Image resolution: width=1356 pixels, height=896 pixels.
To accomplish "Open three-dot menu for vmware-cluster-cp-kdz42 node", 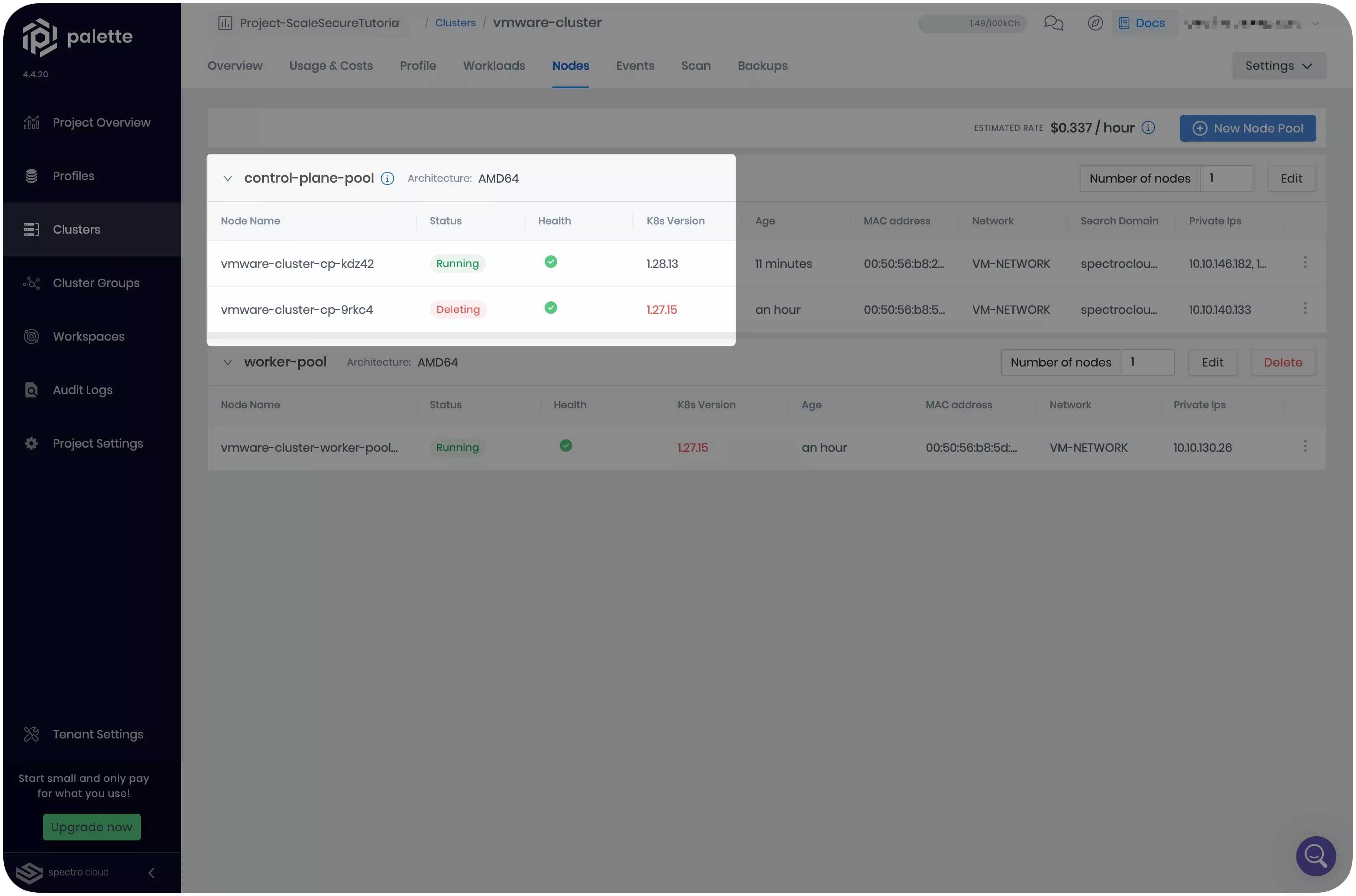I will click(1305, 262).
